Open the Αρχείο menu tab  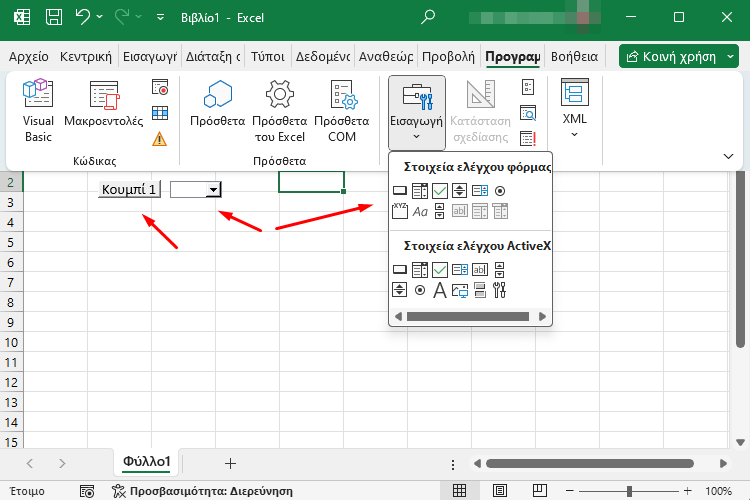(27, 56)
